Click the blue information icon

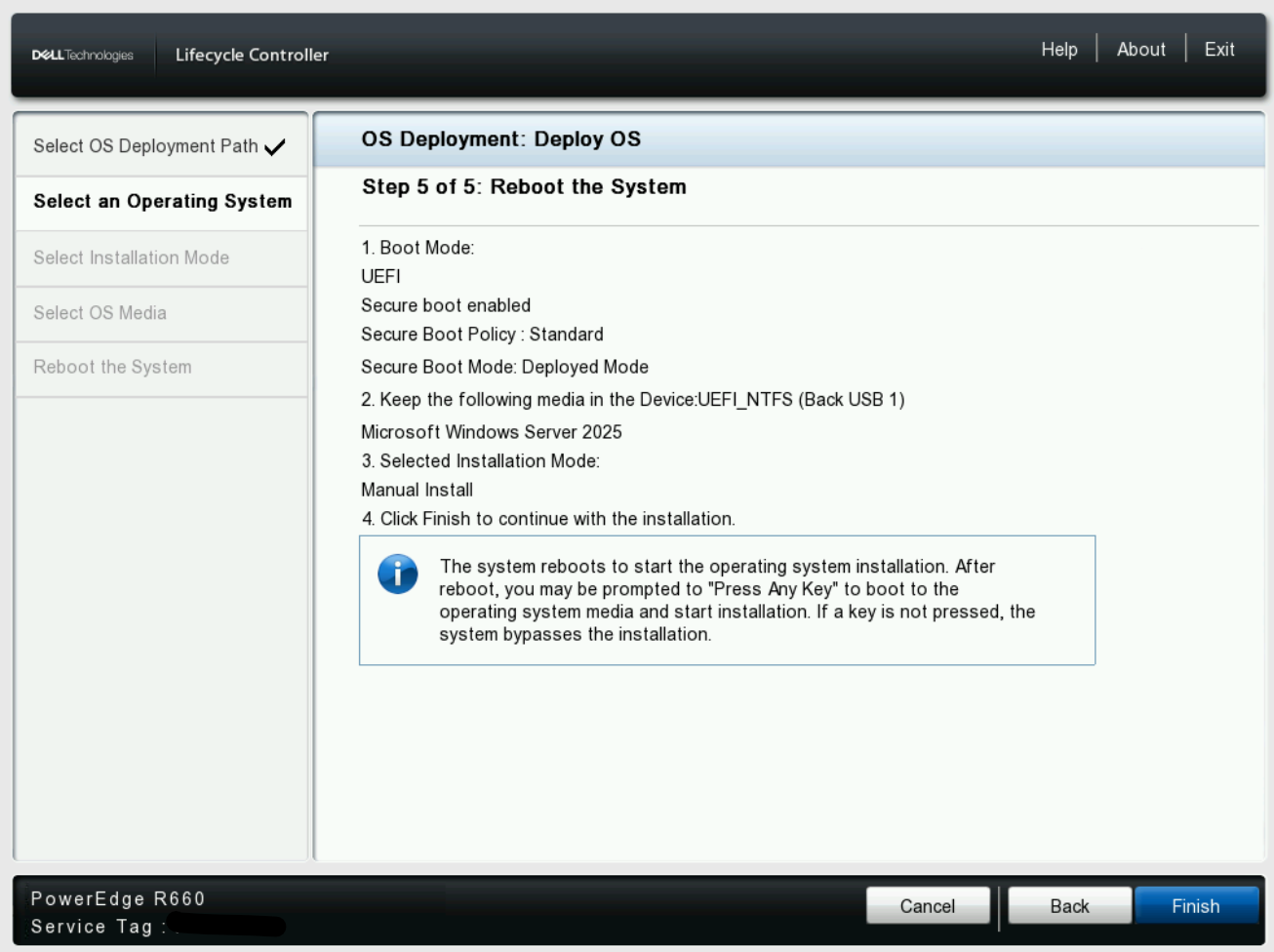click(398, 575)
